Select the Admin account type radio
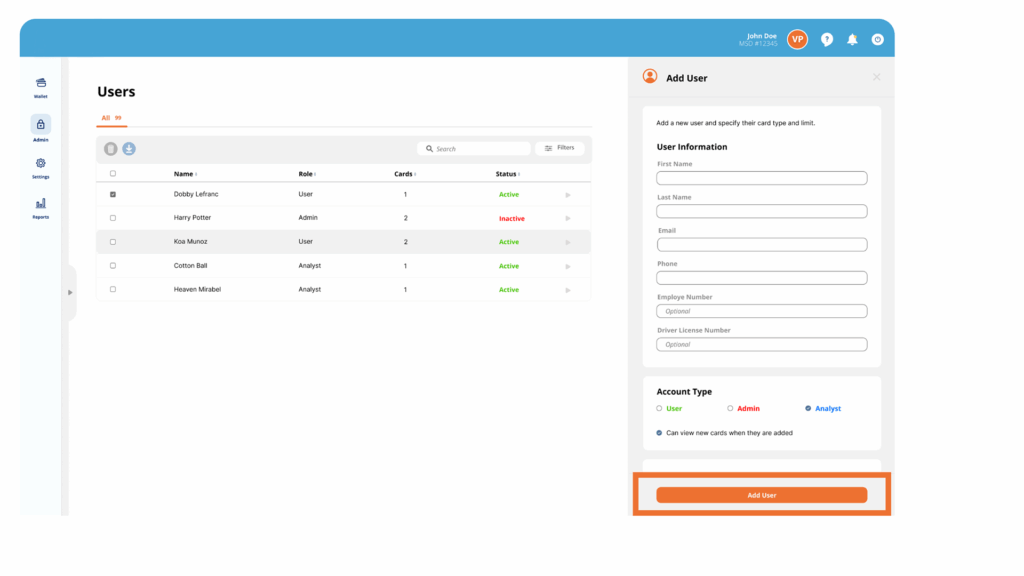The width and height of the screenshot is (1024, 576). pos(730,408)
